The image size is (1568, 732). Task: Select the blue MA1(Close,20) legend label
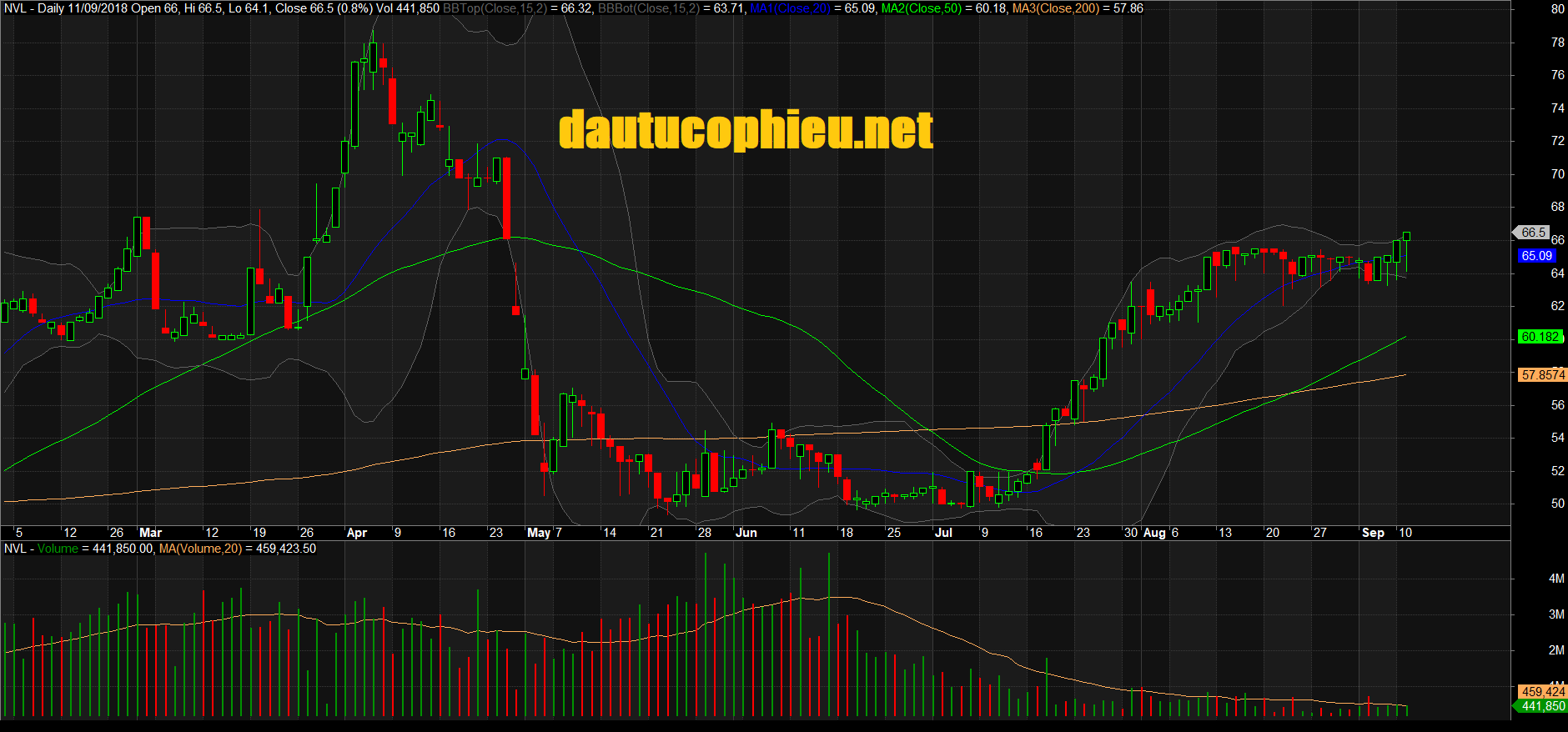pos(791,8)
